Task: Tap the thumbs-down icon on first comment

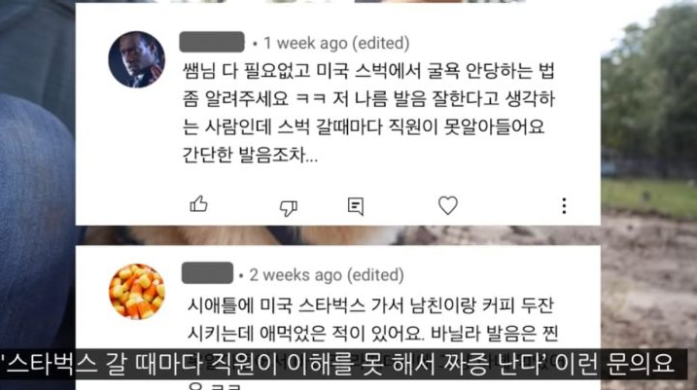Action: coord(288,207)
